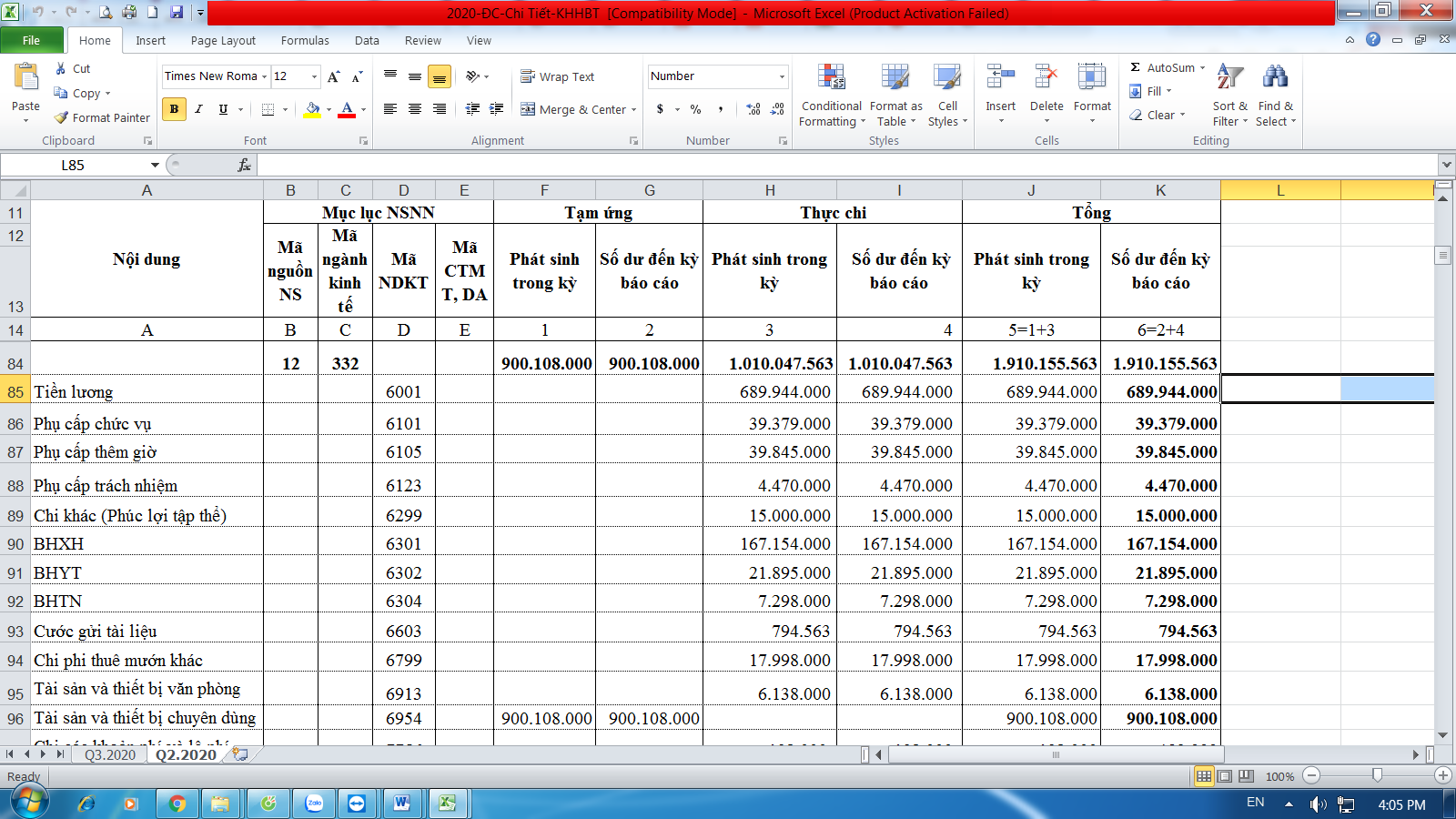The width and height of the screenshot is (1456, 819).
Task: Open Conditional Formatting menu
Action: (x=831, y=95)
